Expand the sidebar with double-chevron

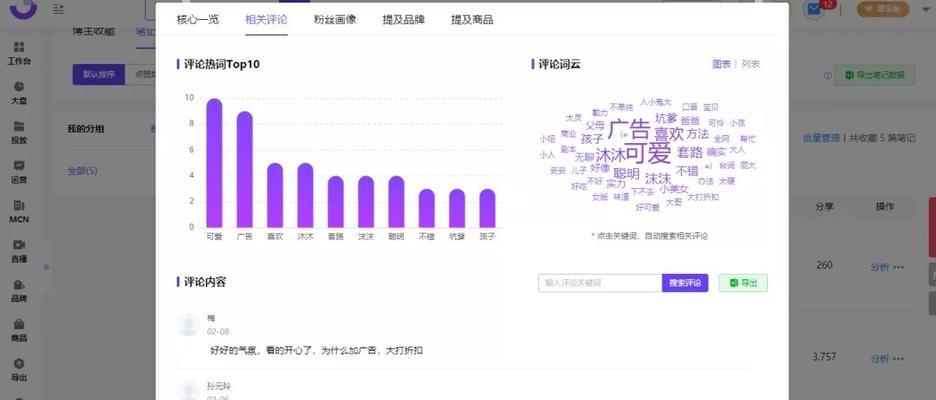click(x=46, y=267)
